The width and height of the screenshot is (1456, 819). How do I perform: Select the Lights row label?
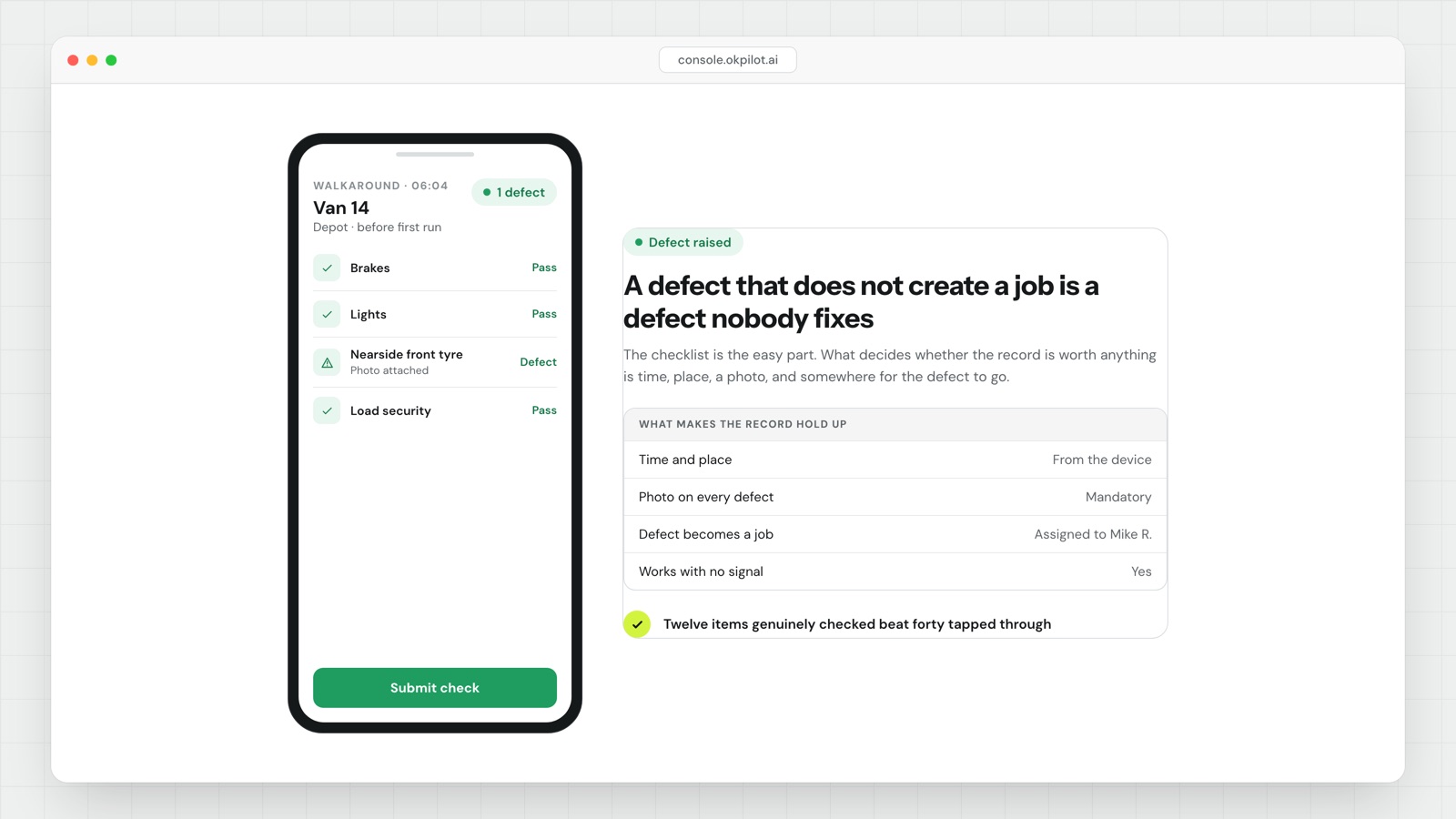[x=369, y=314]
